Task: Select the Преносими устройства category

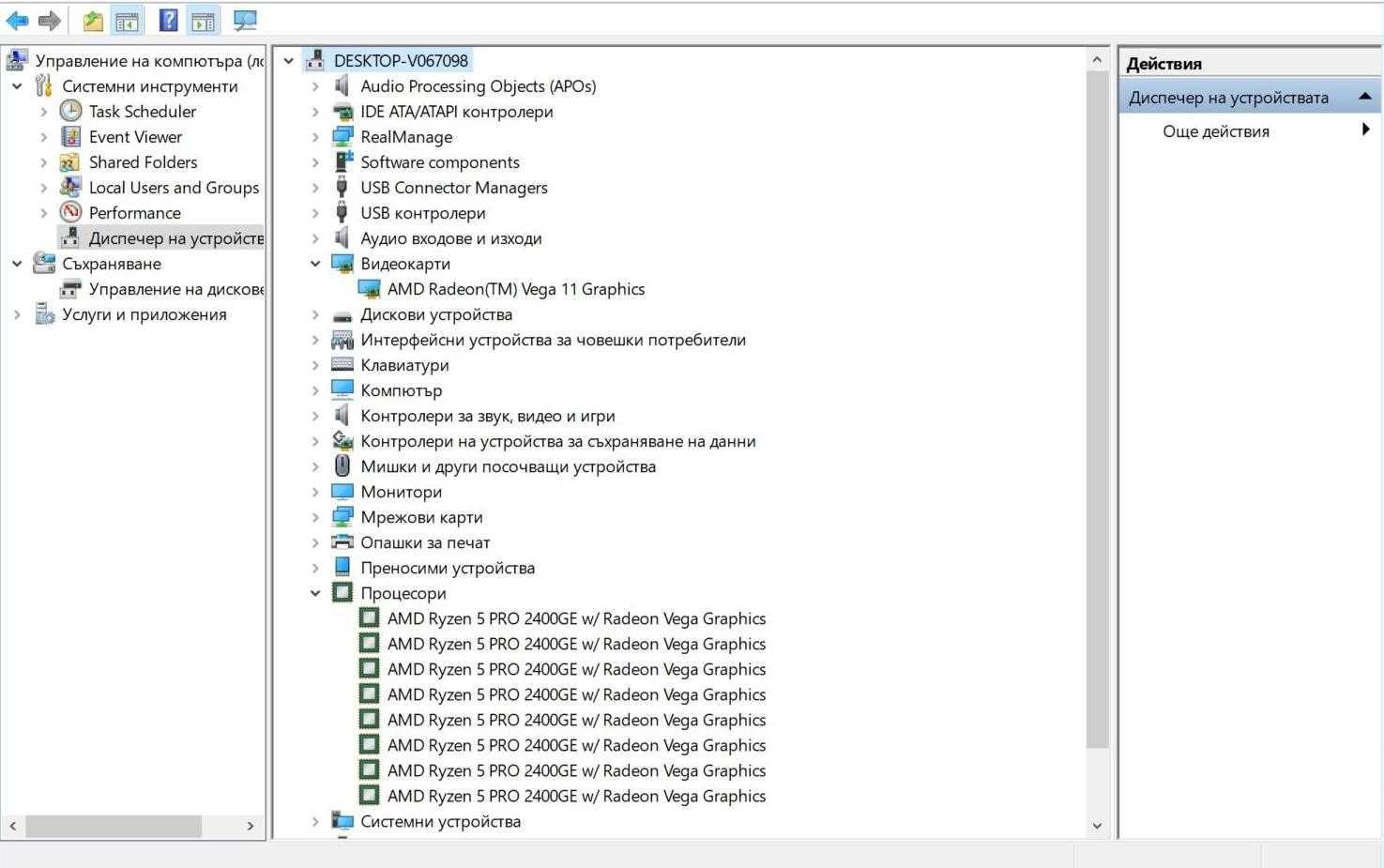Action: point(448,568)
